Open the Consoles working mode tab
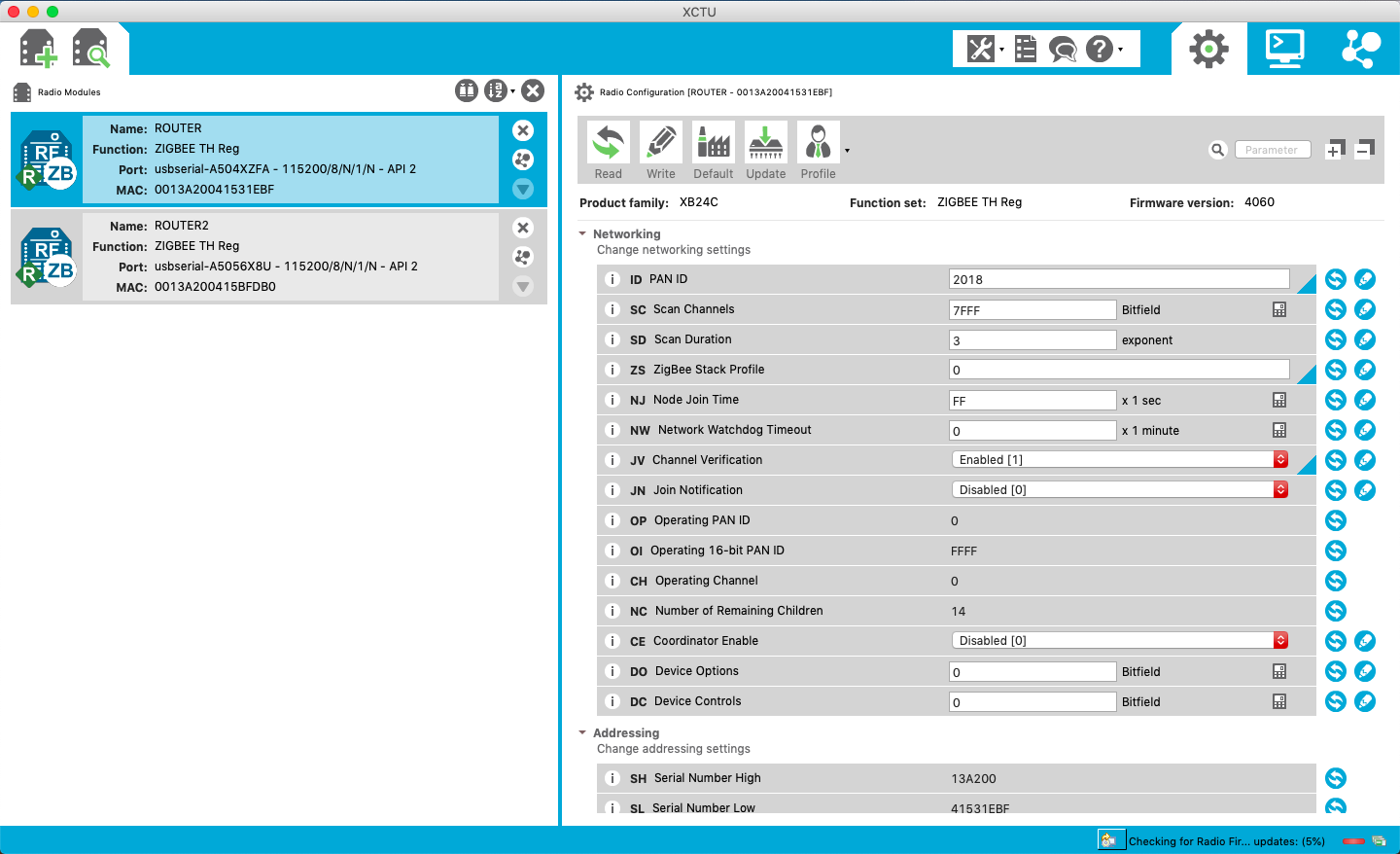Viewport: 1400px width, 854px height. 1284,49
